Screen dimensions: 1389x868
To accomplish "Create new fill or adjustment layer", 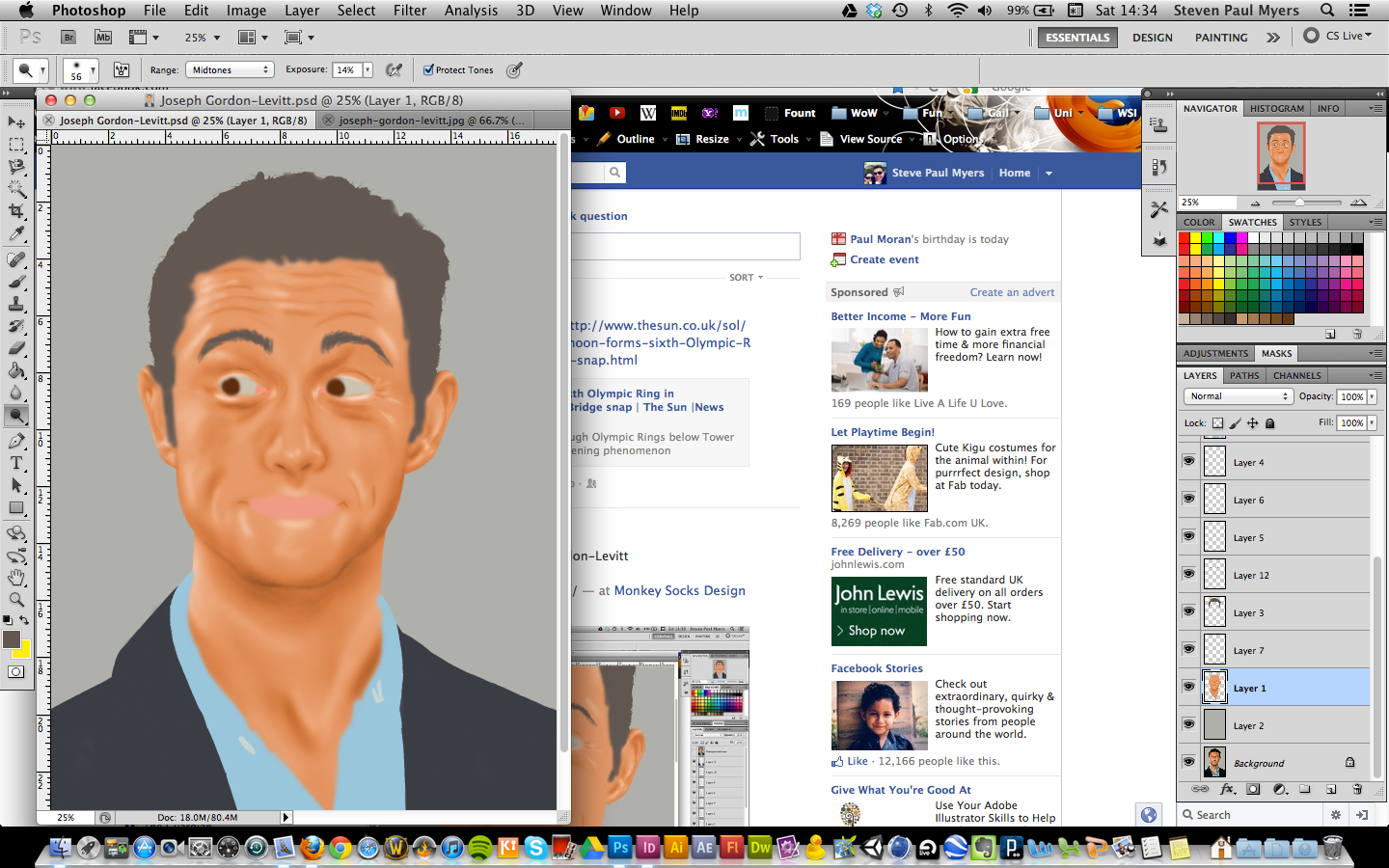I will pyautogui.click(x=1280, y=789).
